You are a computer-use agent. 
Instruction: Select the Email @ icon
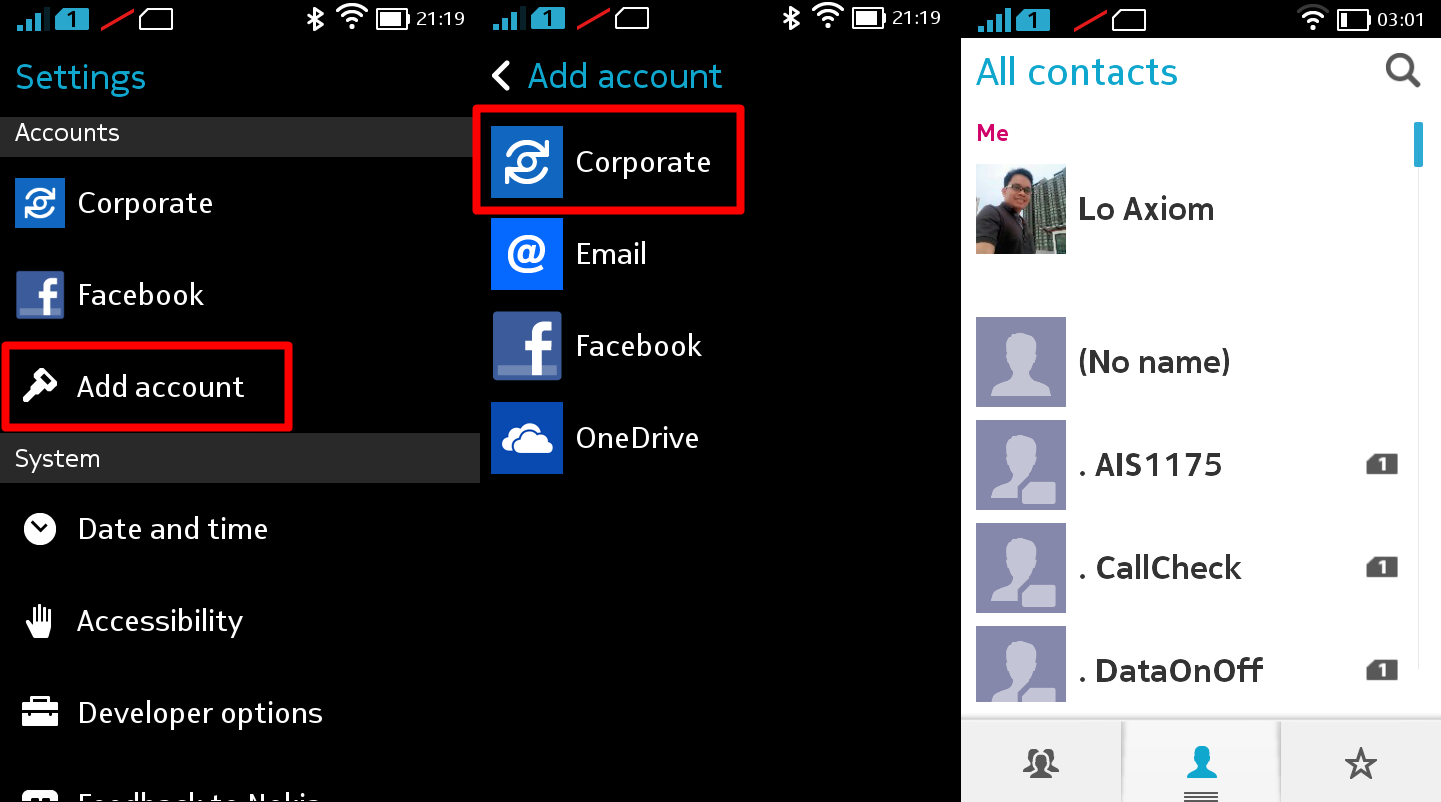point(527,254)
